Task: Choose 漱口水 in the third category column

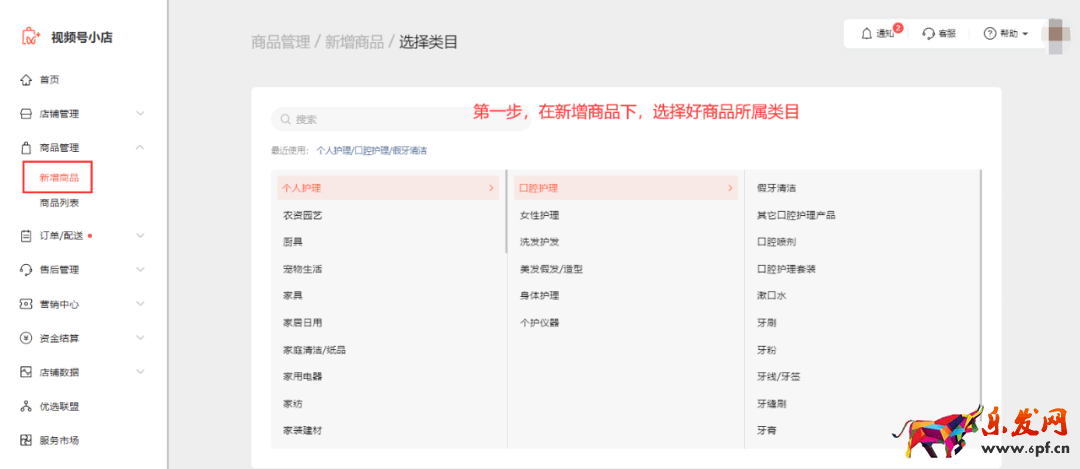Action: tap(771, 296)
